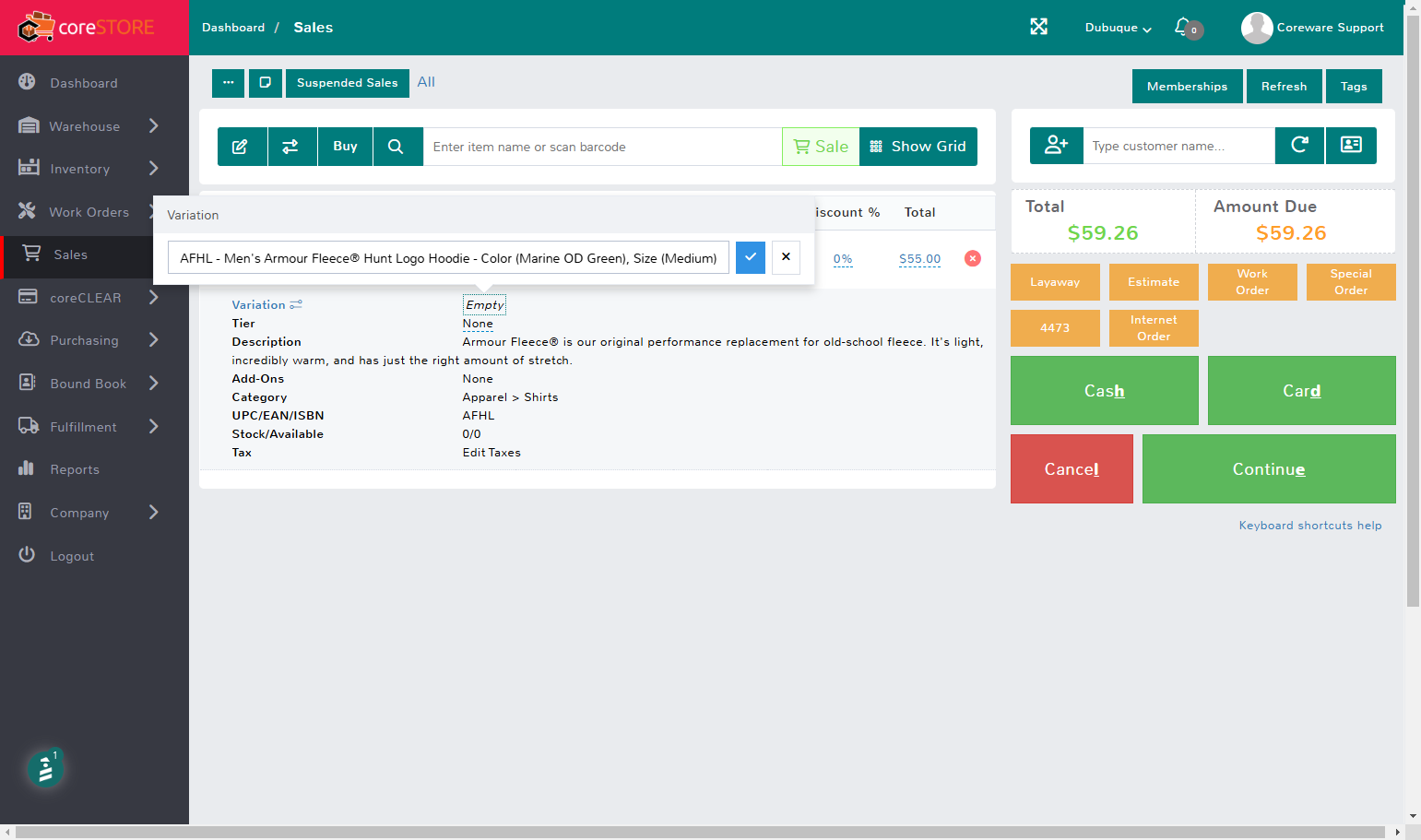
Task: Click the 0% discount value
Action: point(843,259)
